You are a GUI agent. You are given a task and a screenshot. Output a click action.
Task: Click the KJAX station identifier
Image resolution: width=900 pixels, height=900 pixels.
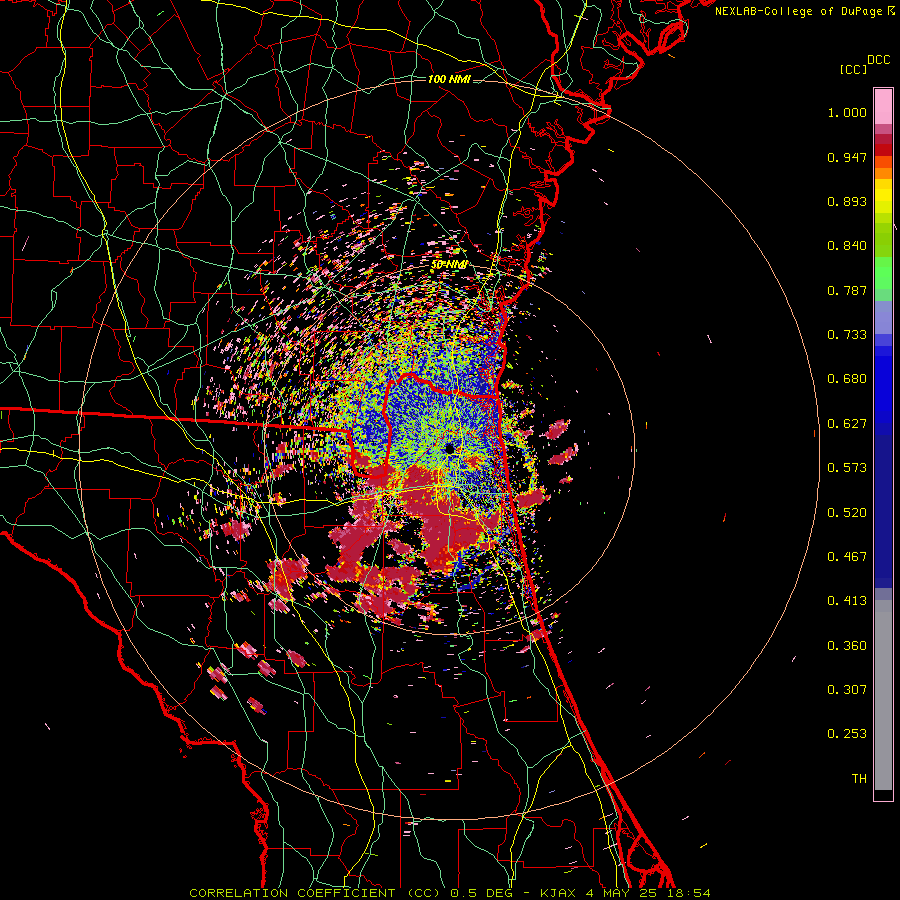click(x=559, y=893)
